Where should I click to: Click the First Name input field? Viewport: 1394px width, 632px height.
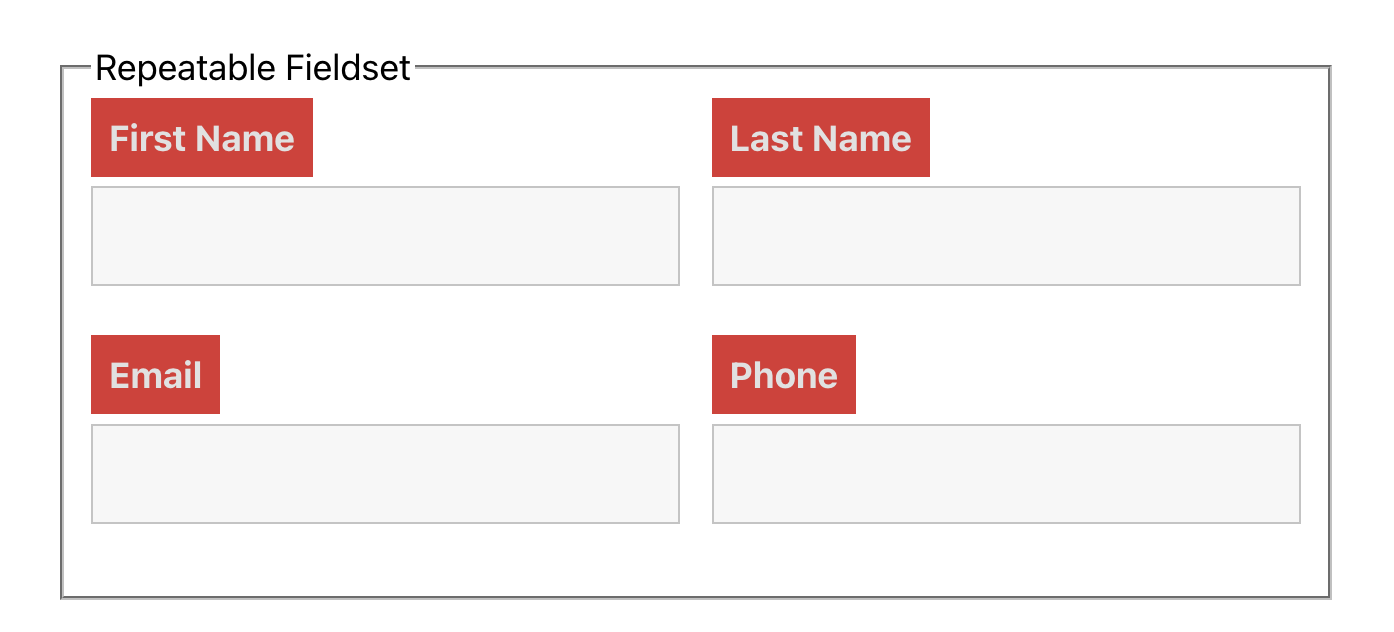tap(385, 236)
